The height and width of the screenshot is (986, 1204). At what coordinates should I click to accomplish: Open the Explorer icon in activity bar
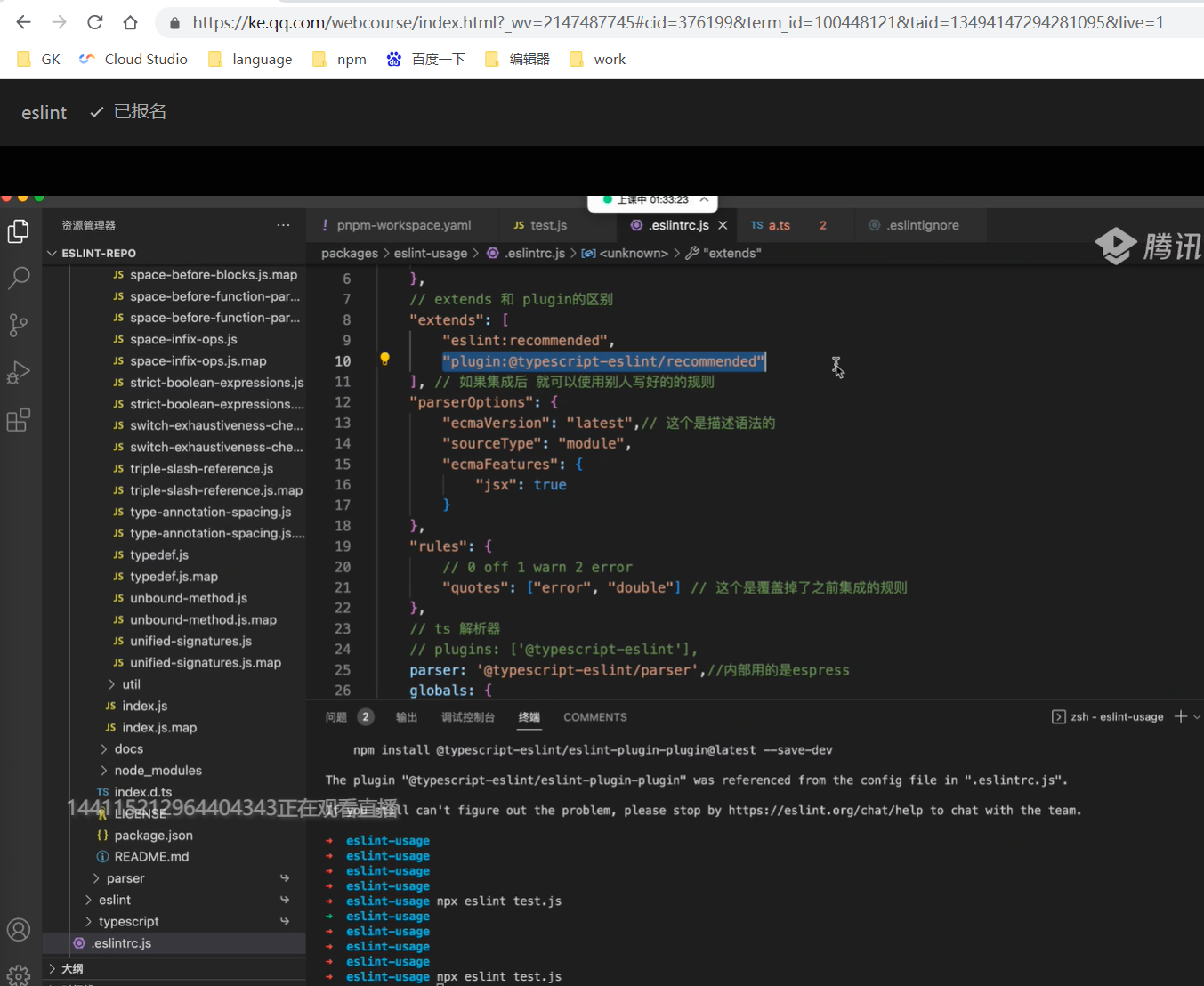click(19, 231)
